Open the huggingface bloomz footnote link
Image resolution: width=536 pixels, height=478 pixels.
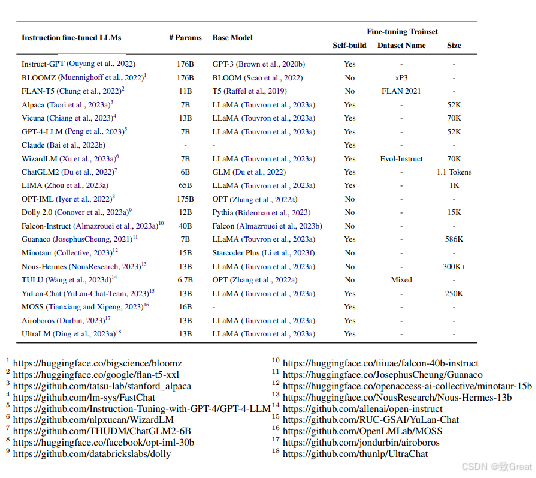[97, 363]
